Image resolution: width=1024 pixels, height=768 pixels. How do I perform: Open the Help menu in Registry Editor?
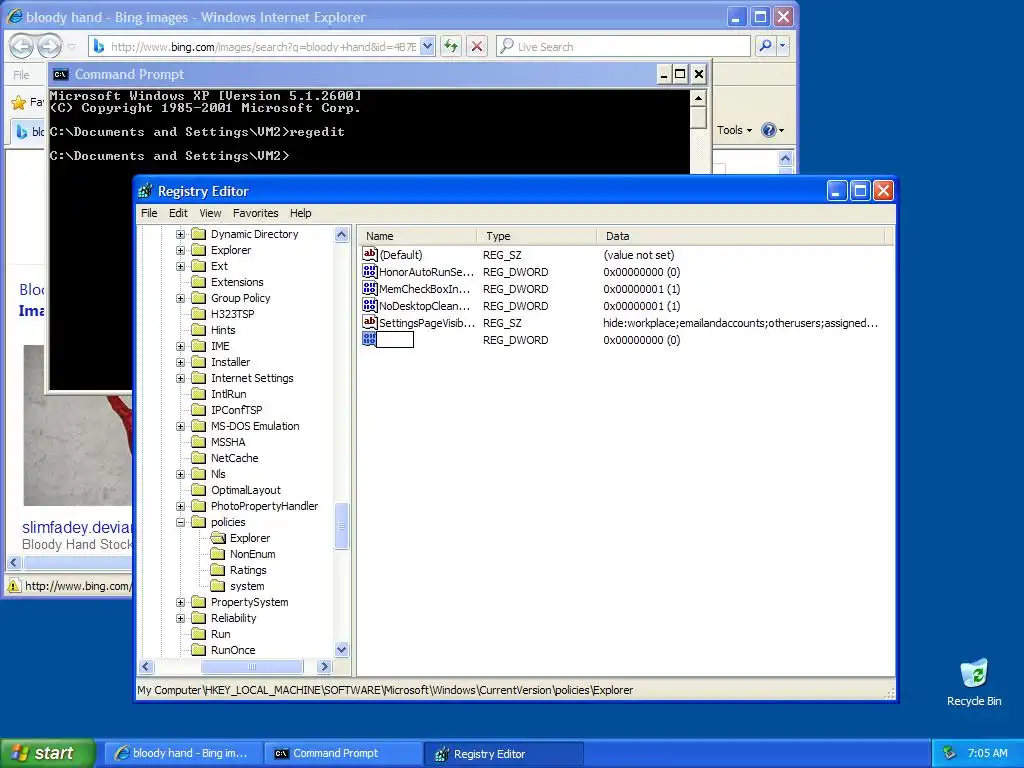pyautogui.click(x=300, y=213)
